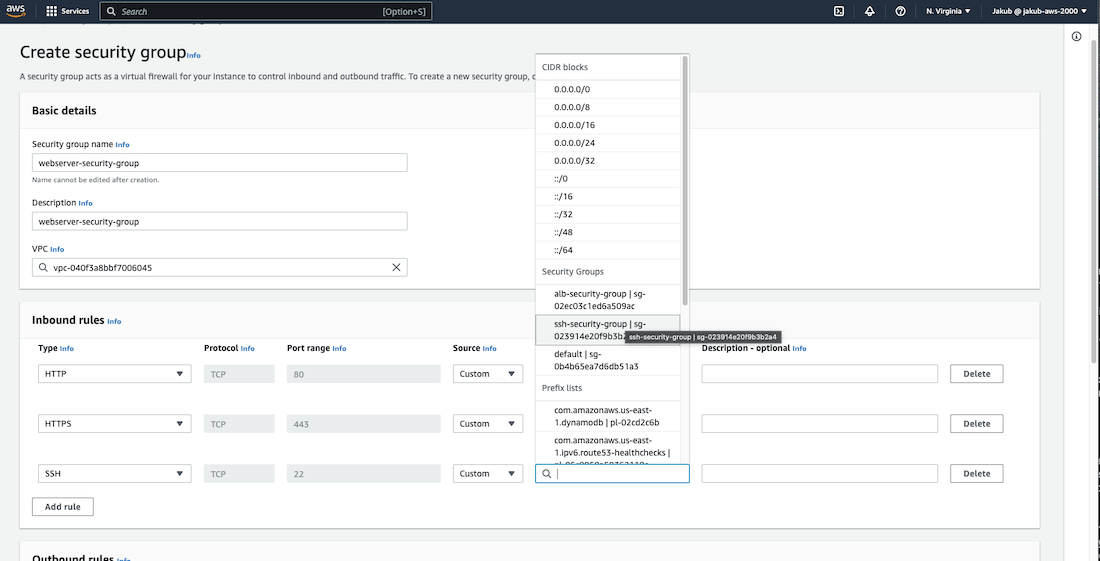Image resolution: width=1100 pixels, height=561 pixels.
Task: Click the Security group name Info link
Action: 122,145
